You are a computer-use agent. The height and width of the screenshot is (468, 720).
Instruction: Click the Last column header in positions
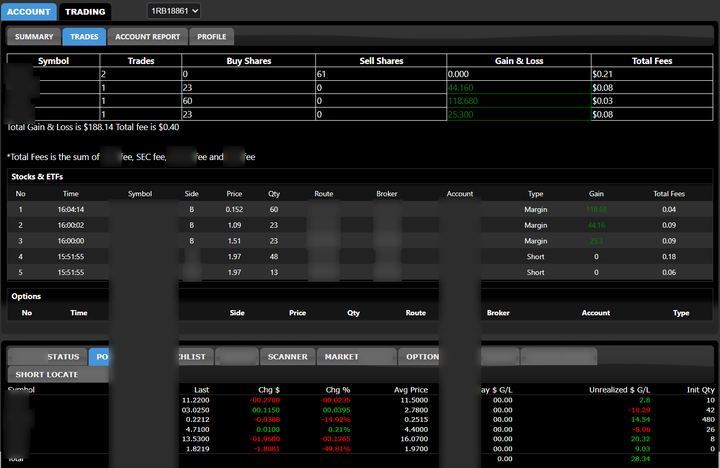tap(202, 389)
